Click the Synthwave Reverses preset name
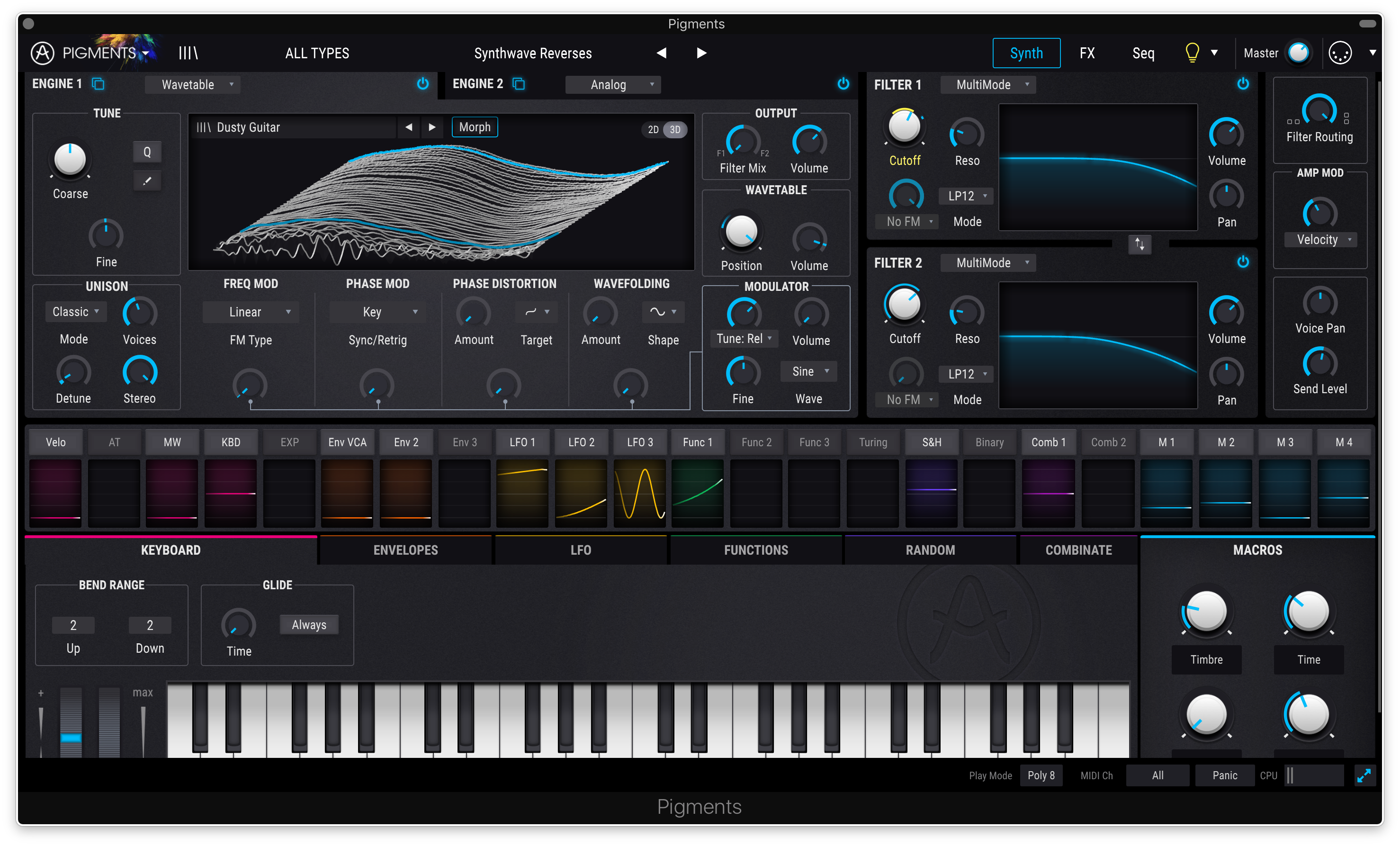The width and height of the screenshot is (1400, 846). [533, 53]
